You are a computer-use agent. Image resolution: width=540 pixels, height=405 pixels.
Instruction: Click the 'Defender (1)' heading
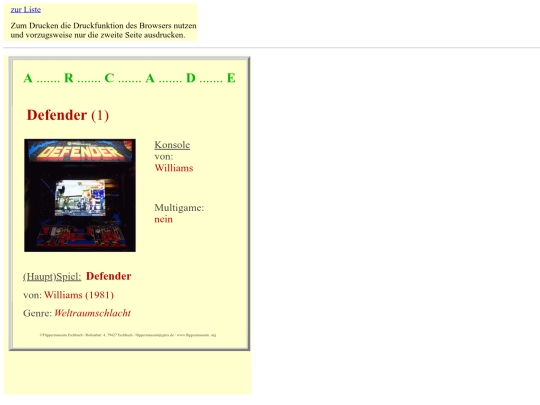point(68,115)
